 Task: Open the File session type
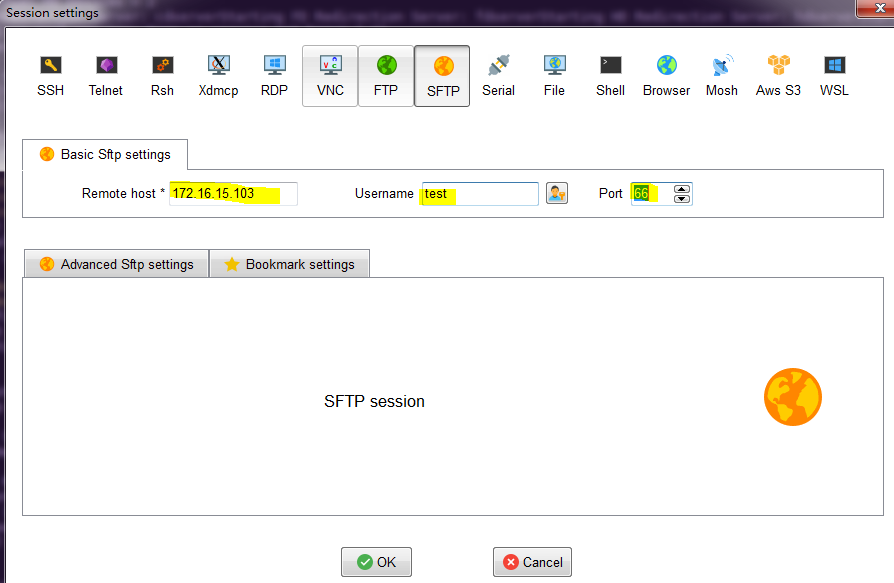[x=554, y=75]
